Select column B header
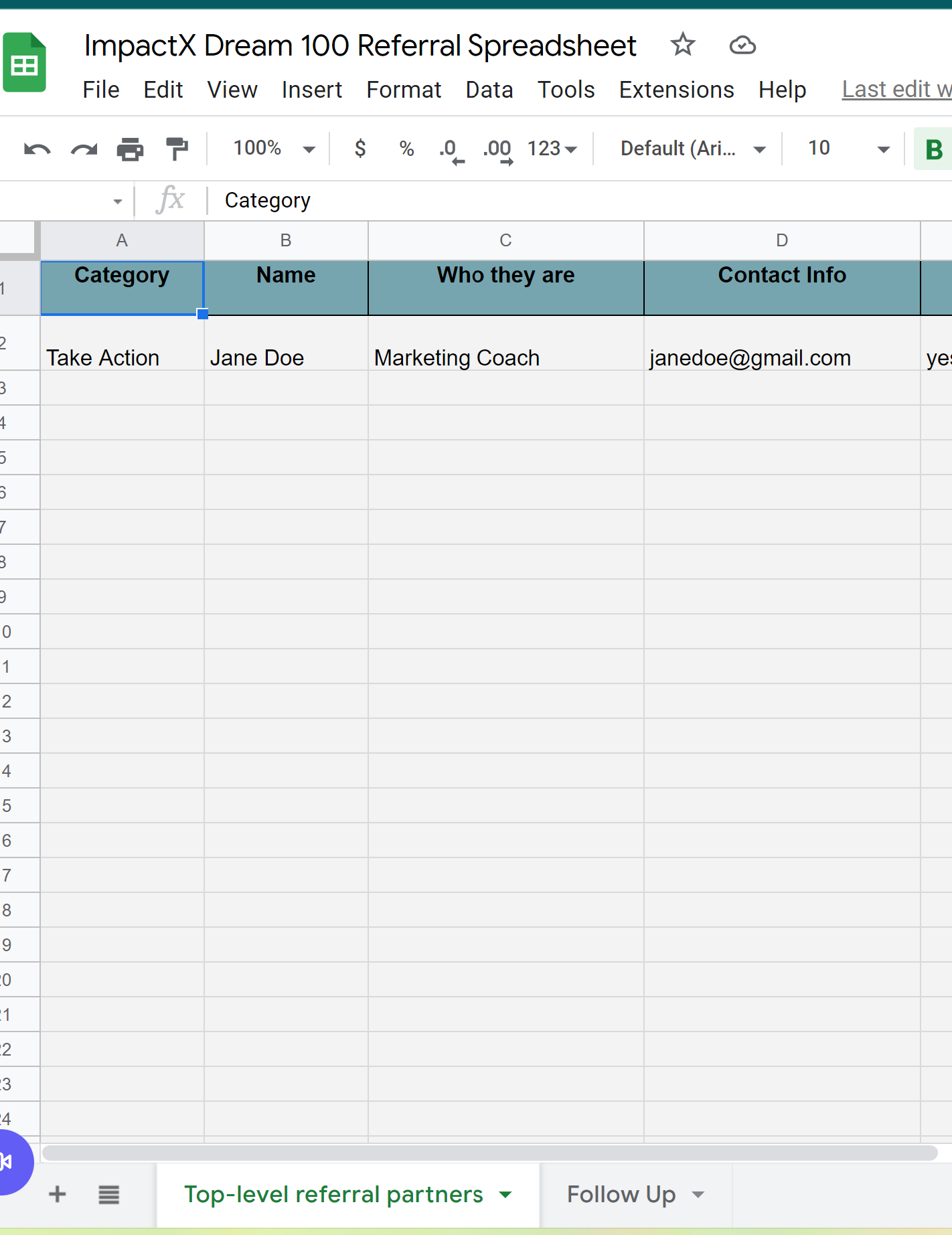 tap(286, 240)
